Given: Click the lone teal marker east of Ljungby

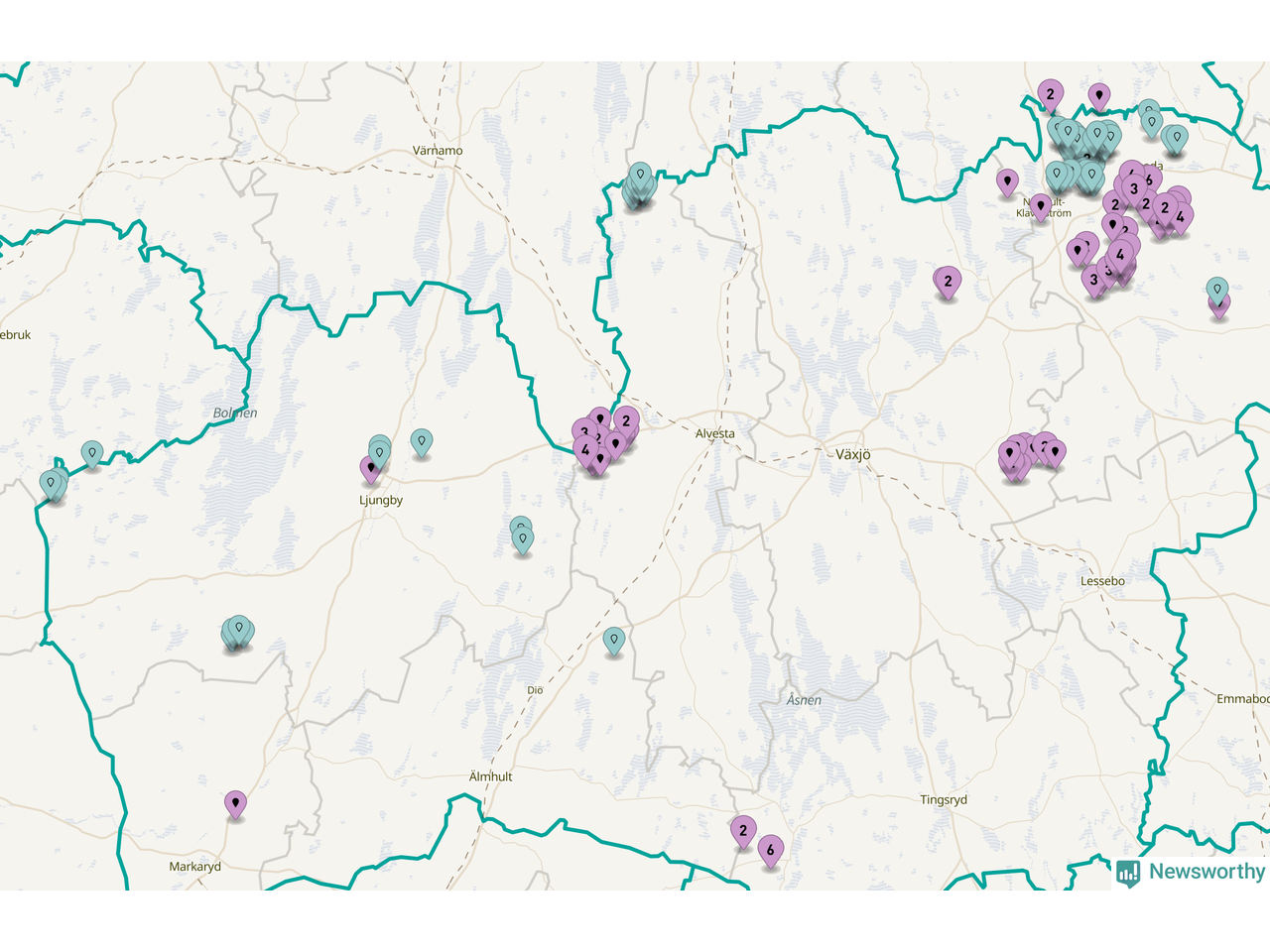Looking at the screenshot, I should point(422,442).
